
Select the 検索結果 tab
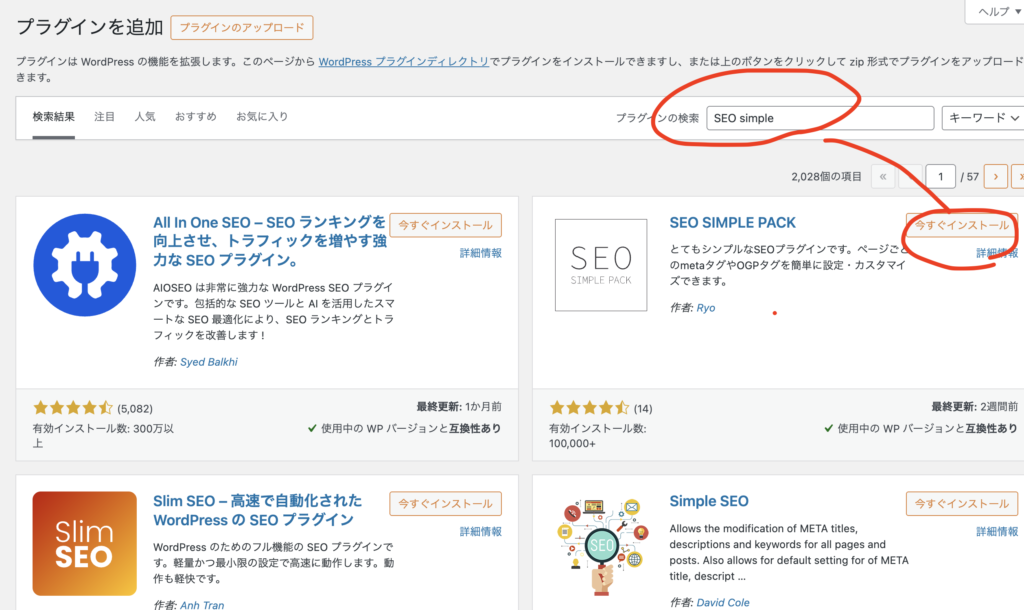click(x=54, y=117)
